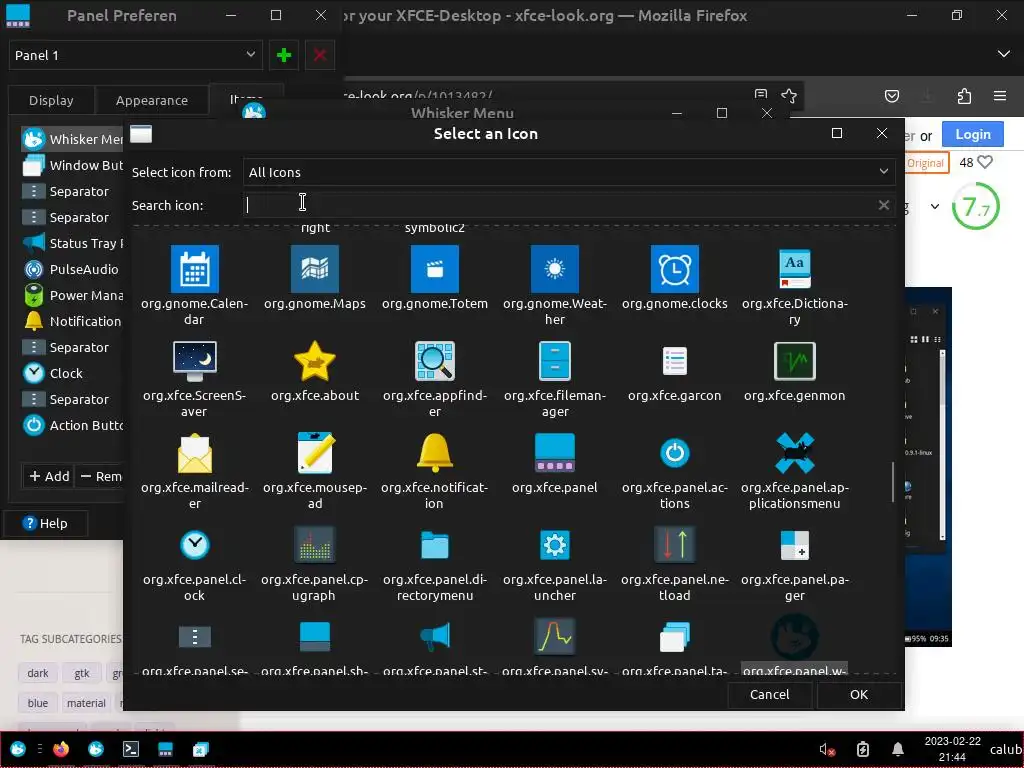Select the org.gnome.Weather icon
This screenshot has height=768, width=1024.
pos(554,269)
